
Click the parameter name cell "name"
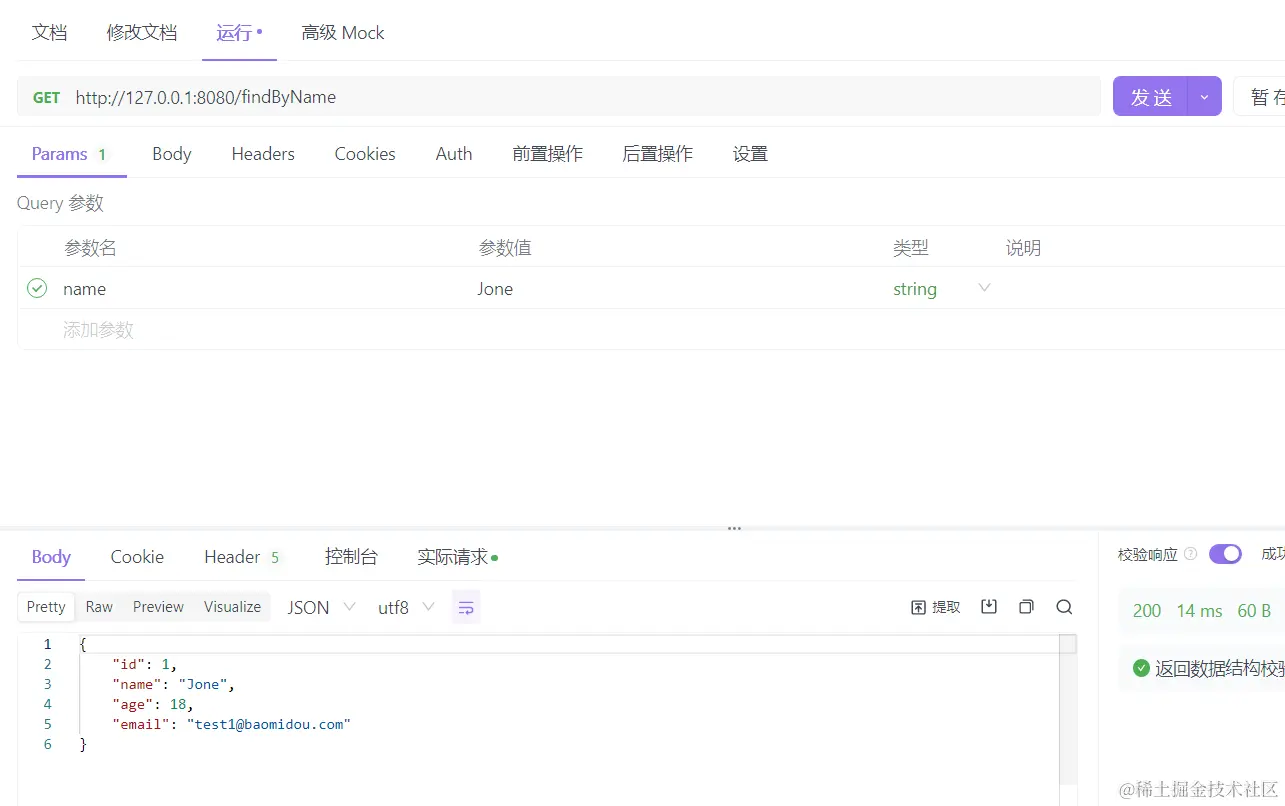(84, 289)
